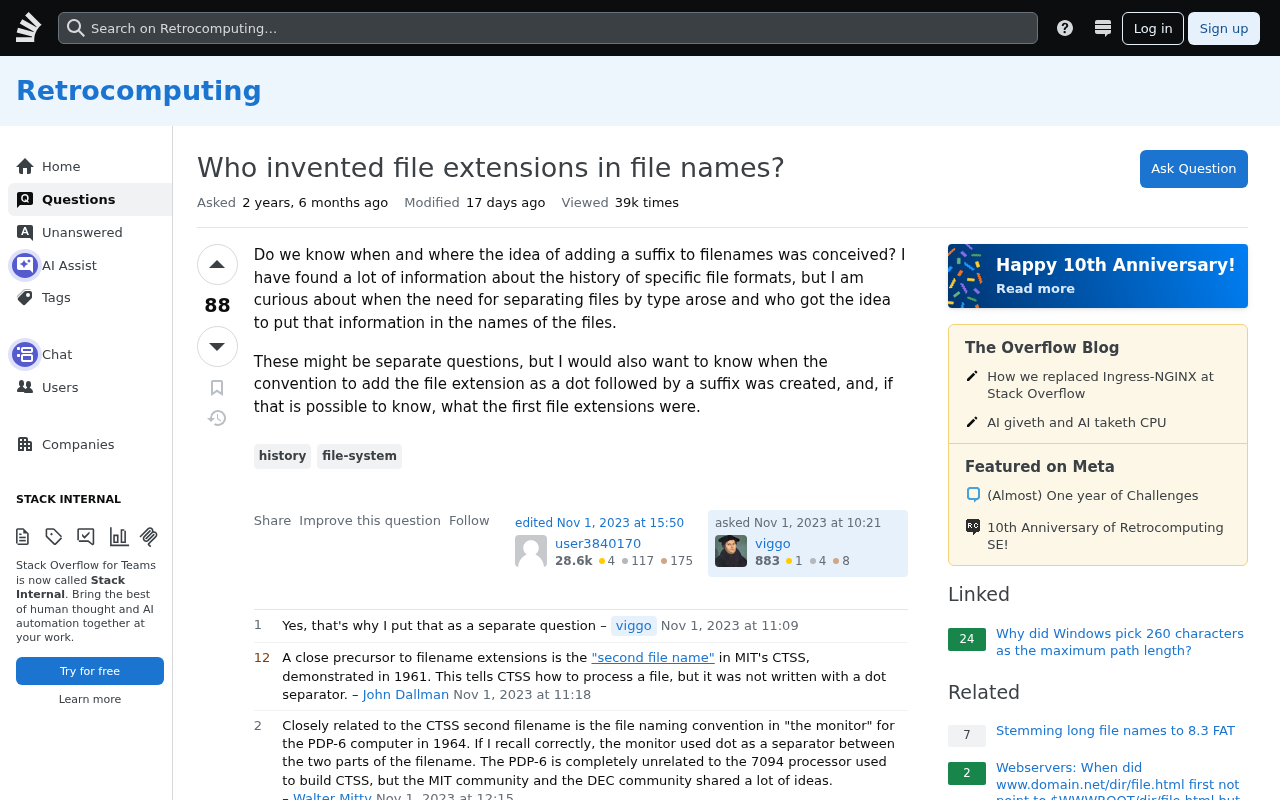This screenshot has height=800, width=1280.
Task: Open the Tags page
Action: click(x=90, y=297)
